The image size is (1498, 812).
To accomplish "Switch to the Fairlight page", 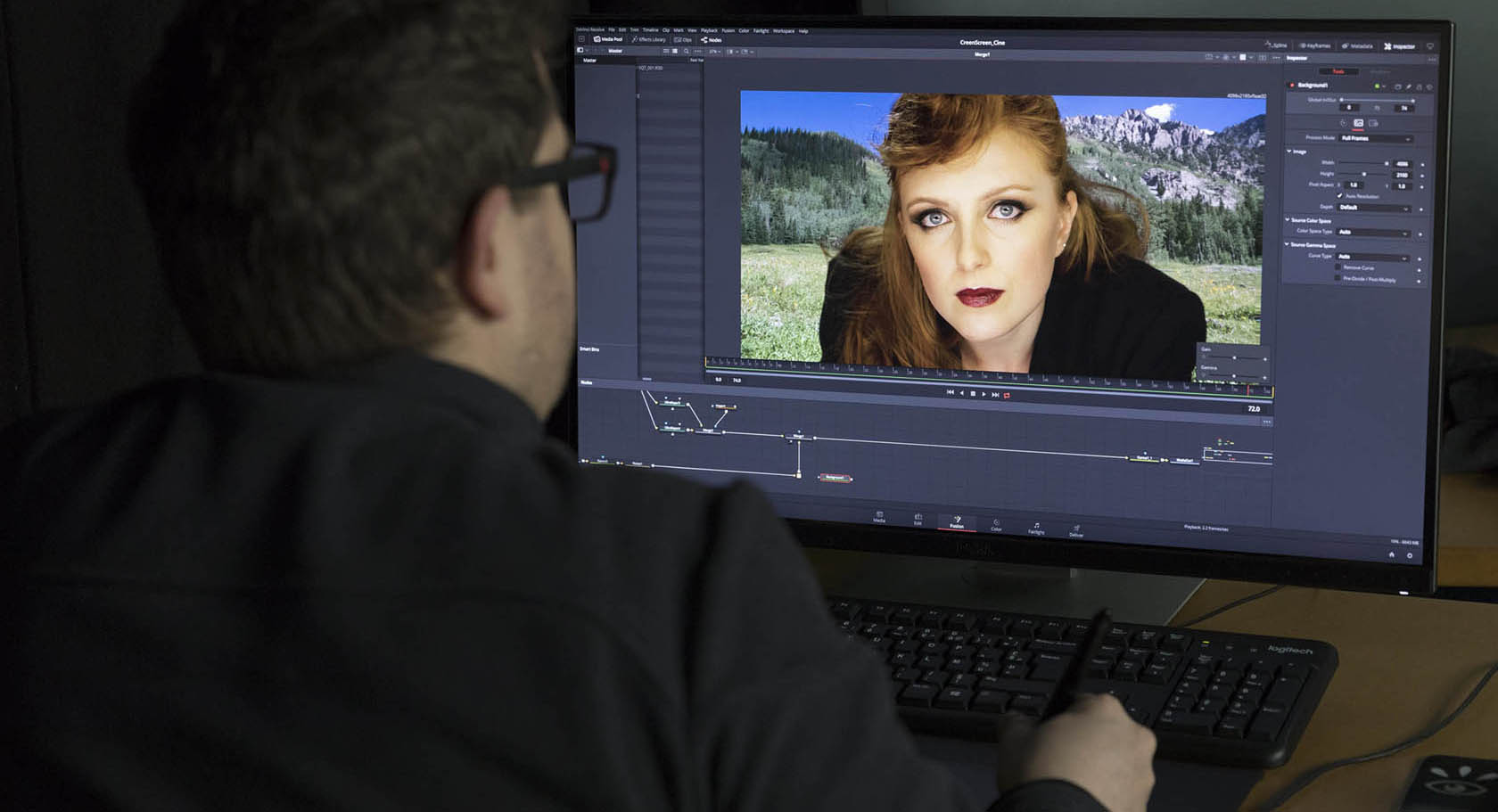I will pos(1035,529).
